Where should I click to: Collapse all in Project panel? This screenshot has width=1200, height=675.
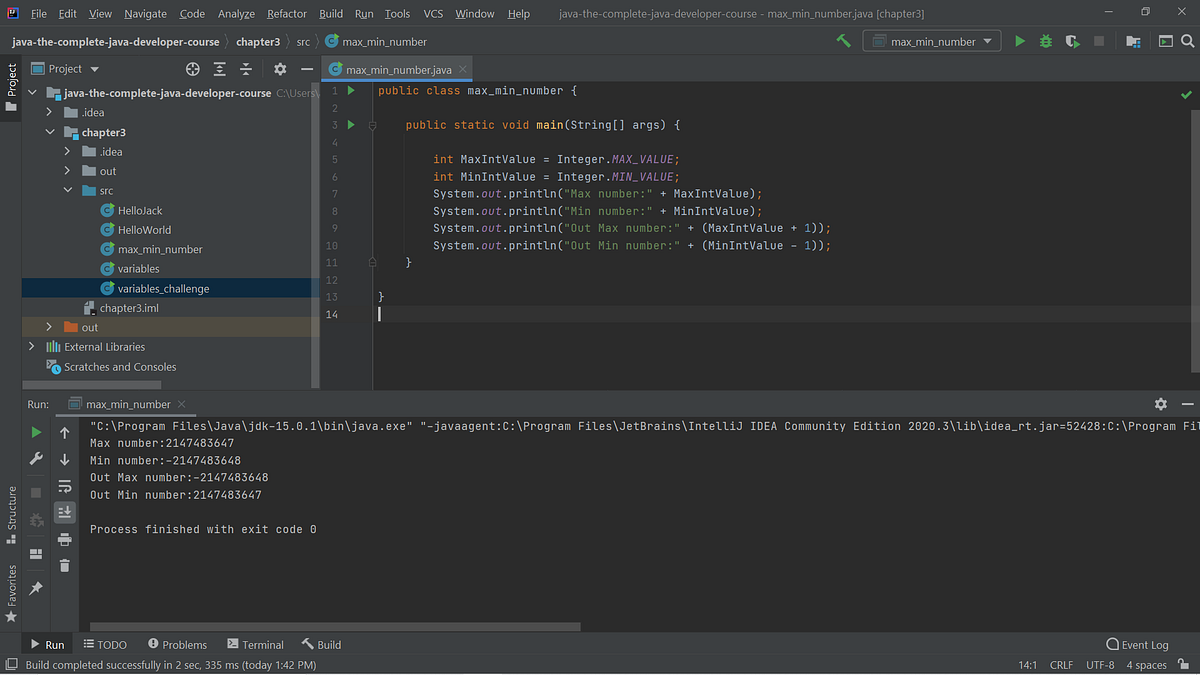tap(246, 69)
